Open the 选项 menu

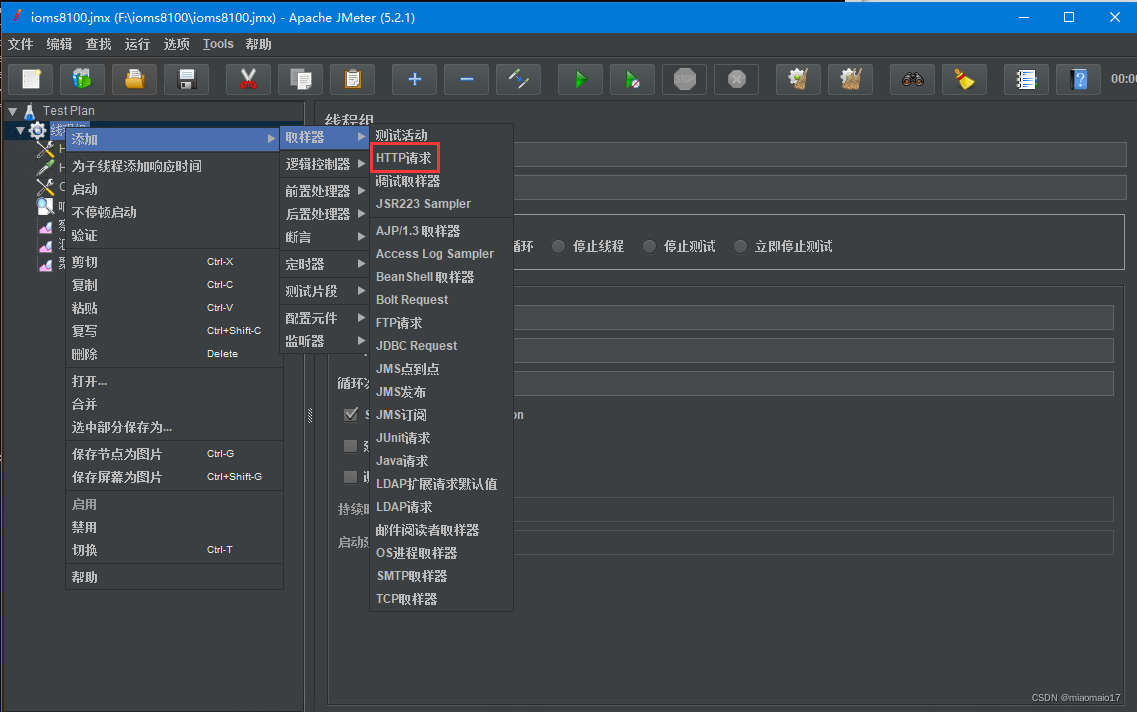point(176,44)
